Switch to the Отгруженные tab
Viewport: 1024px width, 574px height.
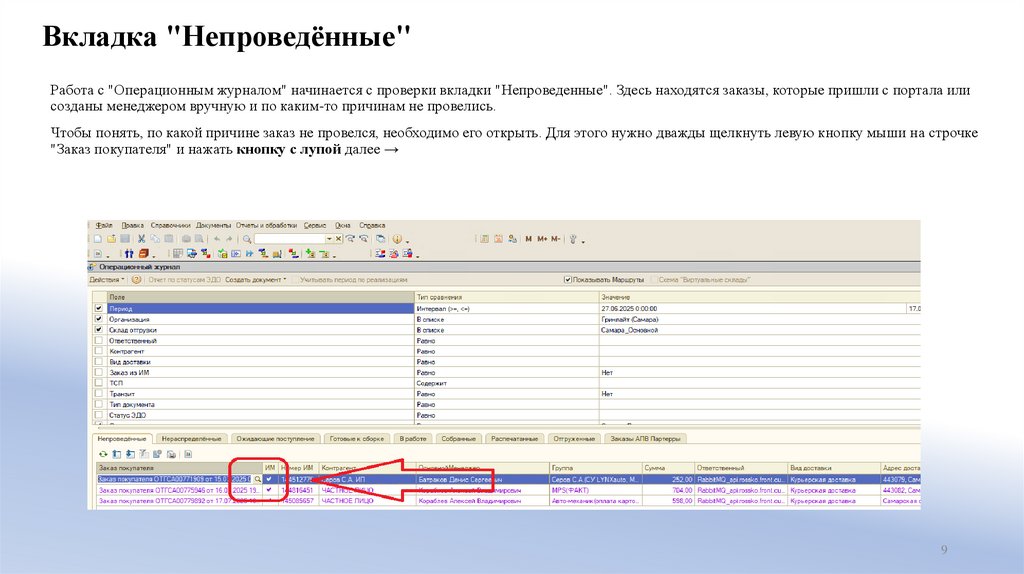click(574, 439)
